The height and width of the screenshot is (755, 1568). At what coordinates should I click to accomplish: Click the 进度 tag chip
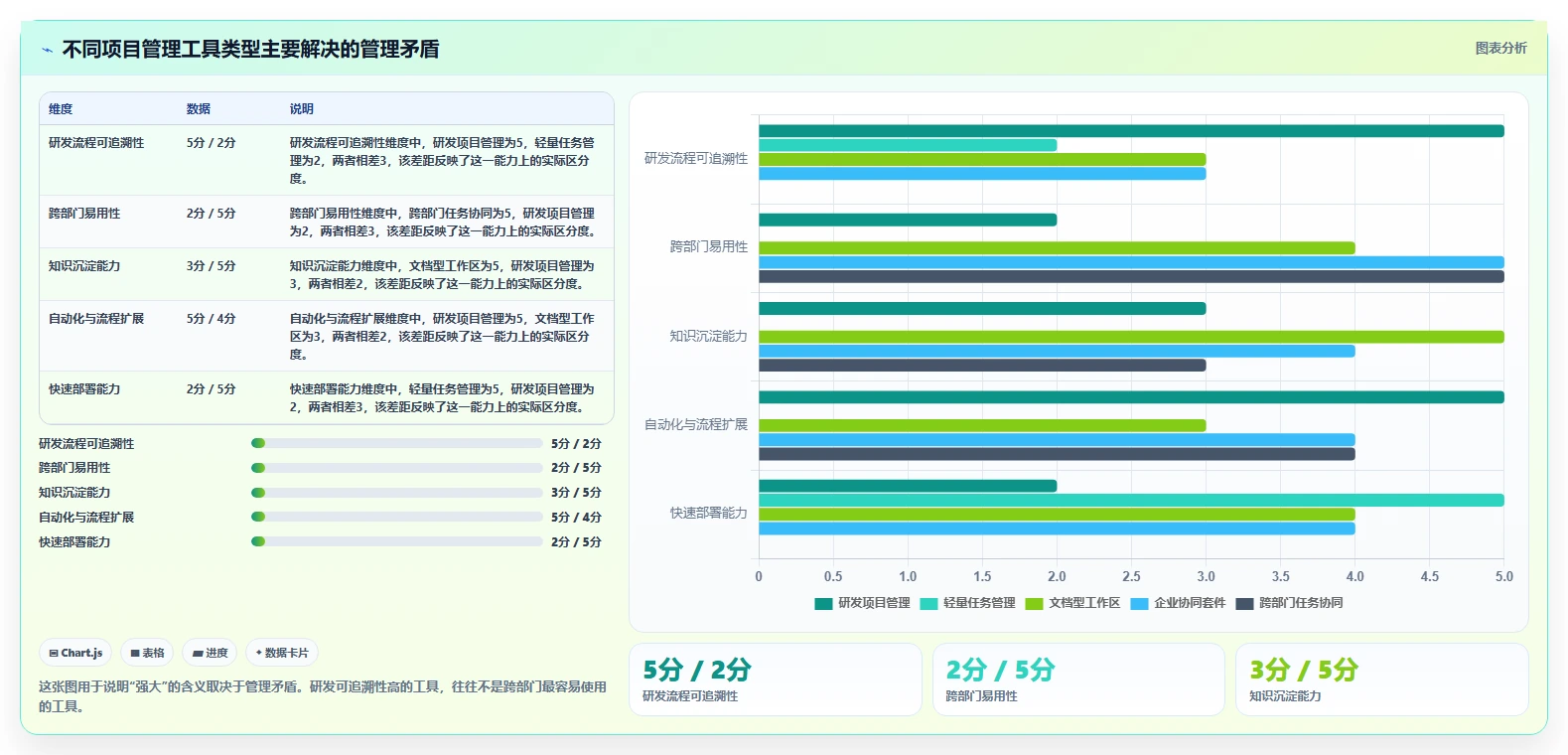(210, 653)
